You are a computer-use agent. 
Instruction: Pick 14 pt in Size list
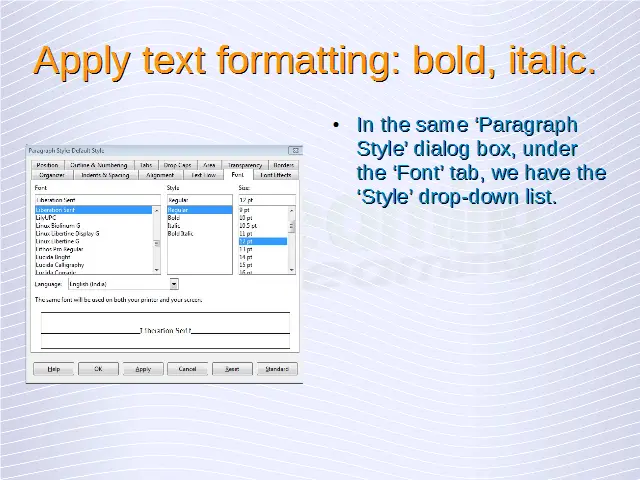pos(246,257)
